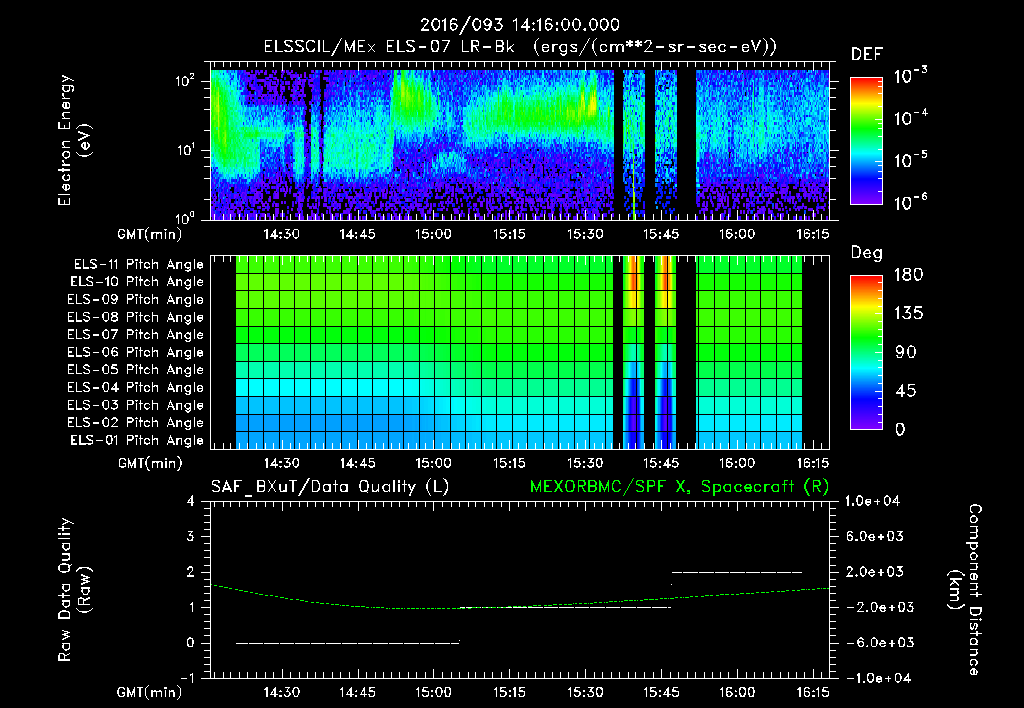The width and height of the screenshot is (1024, 708).
Task: Select the ELS-05 Pitch Angle label
Action: [136, 370]
